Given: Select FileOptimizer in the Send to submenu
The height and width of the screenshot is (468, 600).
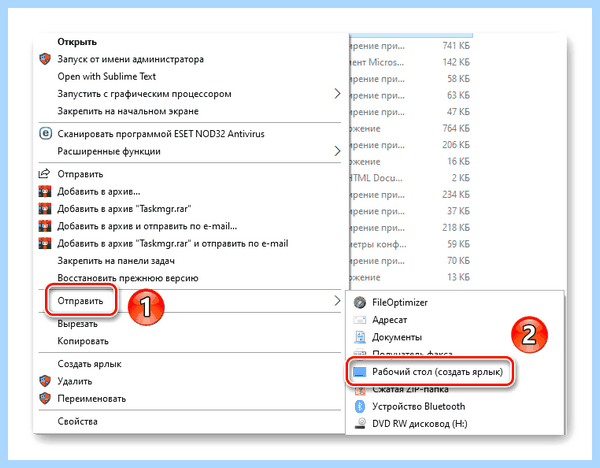Looking at the screenshot, I should click(x=400, y=303).
